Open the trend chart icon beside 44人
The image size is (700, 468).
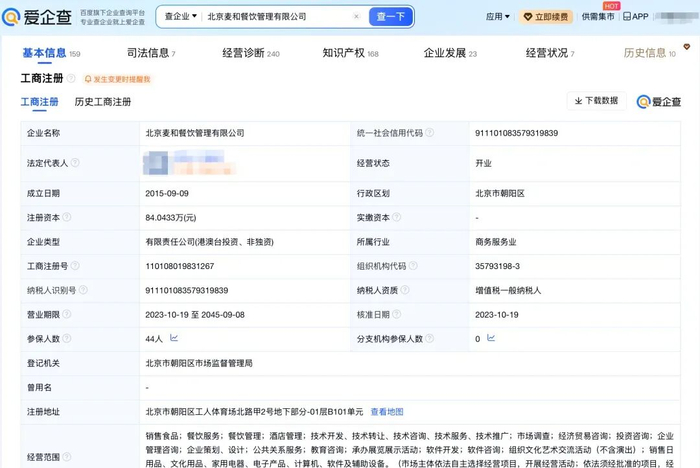pos(174,338)
